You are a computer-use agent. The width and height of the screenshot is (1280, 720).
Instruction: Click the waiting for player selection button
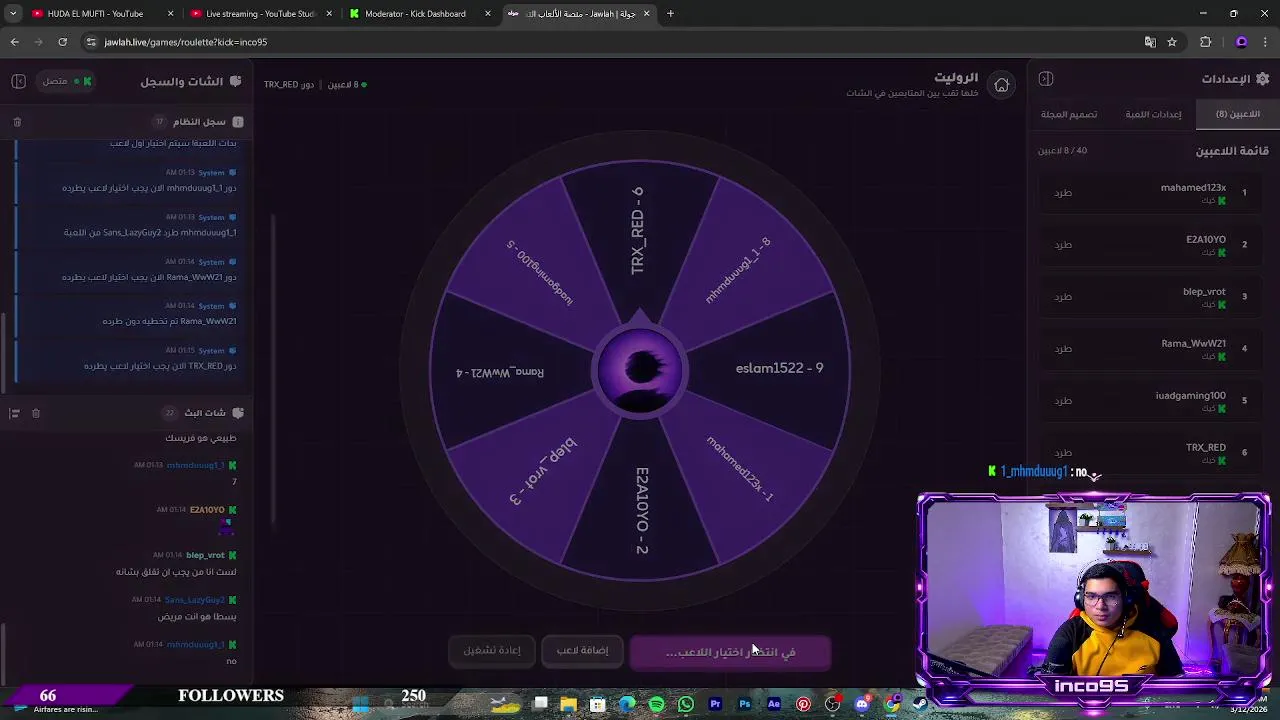(730, 652)
